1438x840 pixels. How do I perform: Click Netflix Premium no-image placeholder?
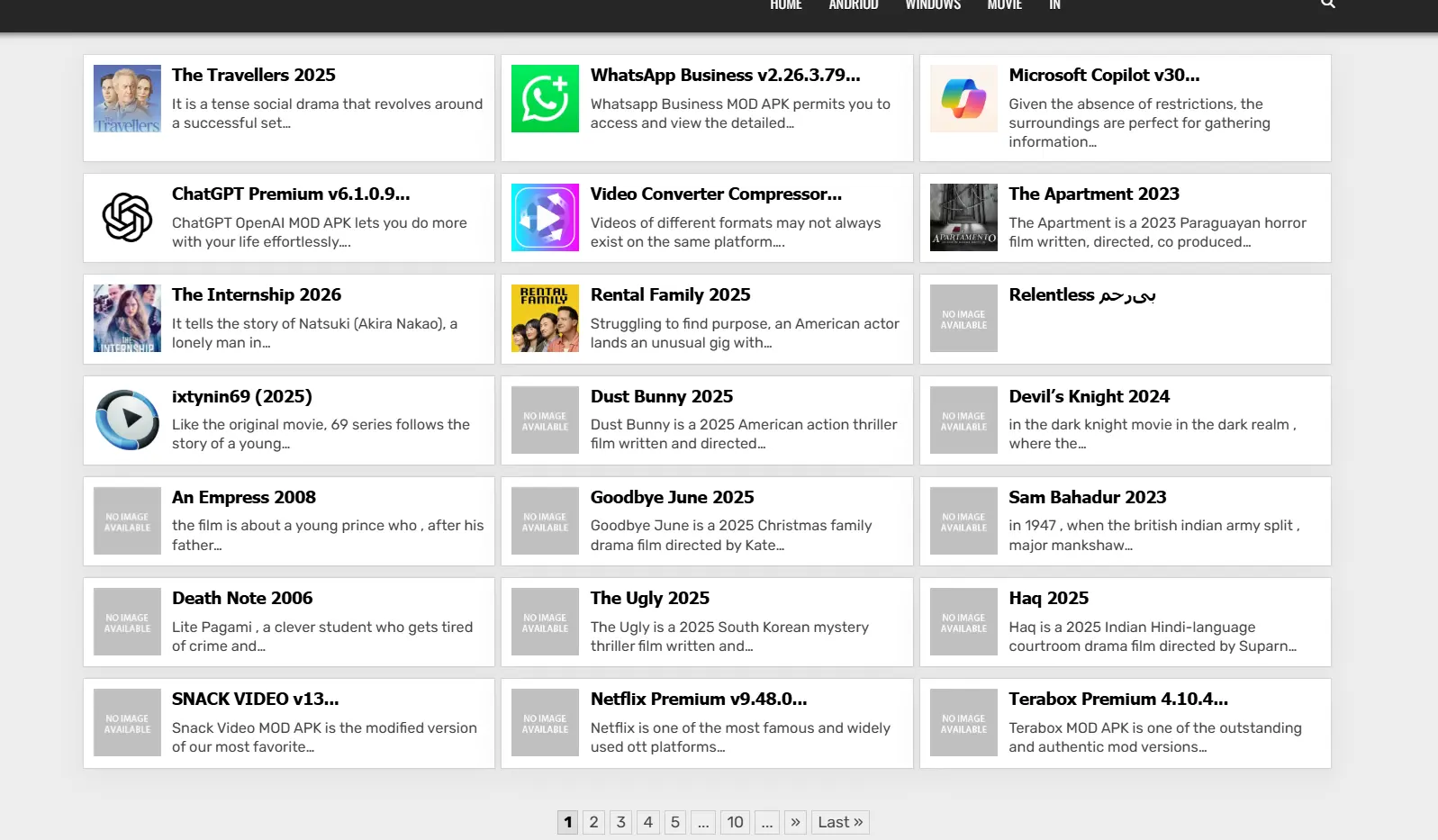click(545, 722)
